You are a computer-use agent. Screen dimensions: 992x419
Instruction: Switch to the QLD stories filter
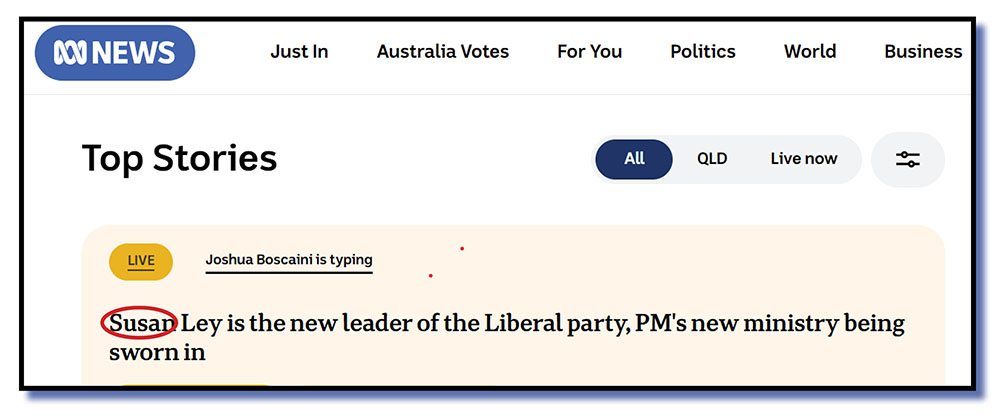tap(712, 159)
